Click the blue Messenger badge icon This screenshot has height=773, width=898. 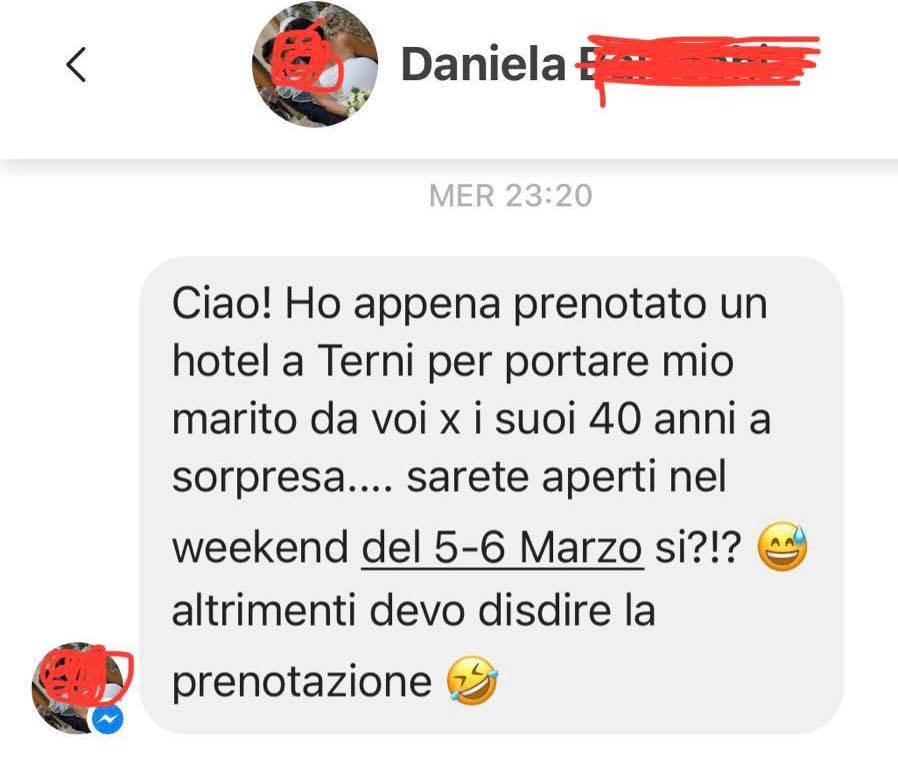click(x=108, y=720)
